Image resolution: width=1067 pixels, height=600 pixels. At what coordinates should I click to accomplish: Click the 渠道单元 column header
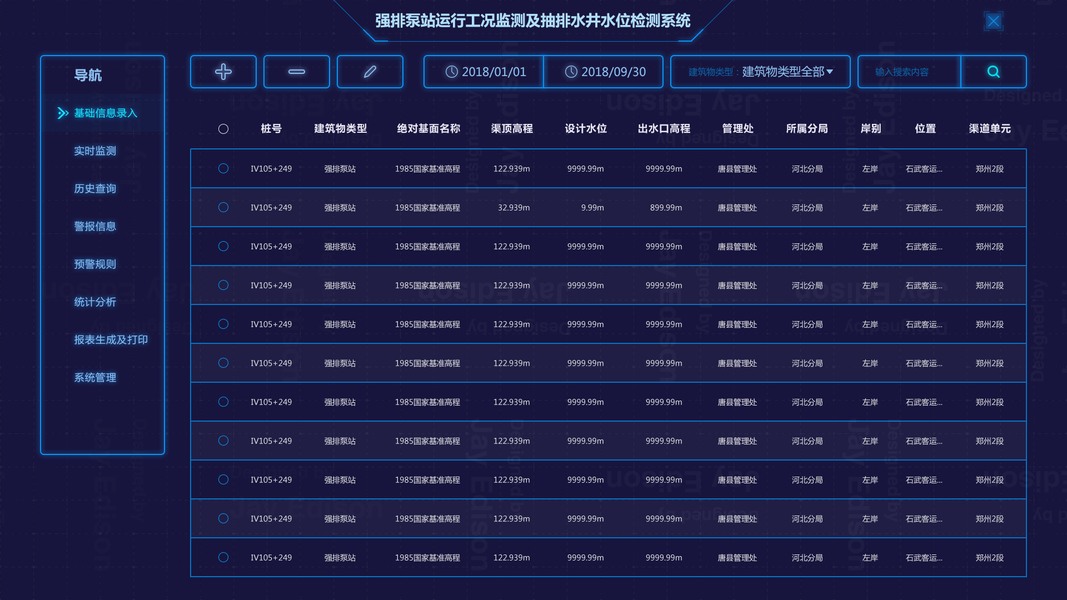[x=990, y=129]
